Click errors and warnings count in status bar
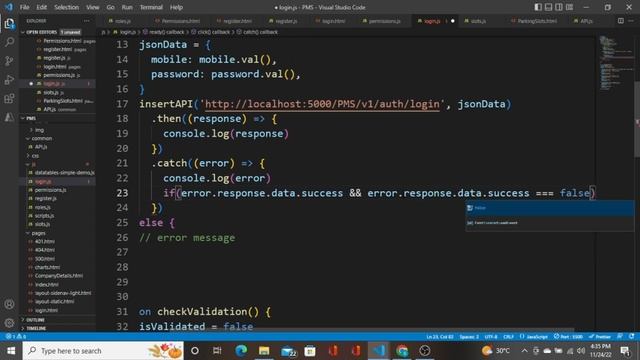 coord(16,337)
